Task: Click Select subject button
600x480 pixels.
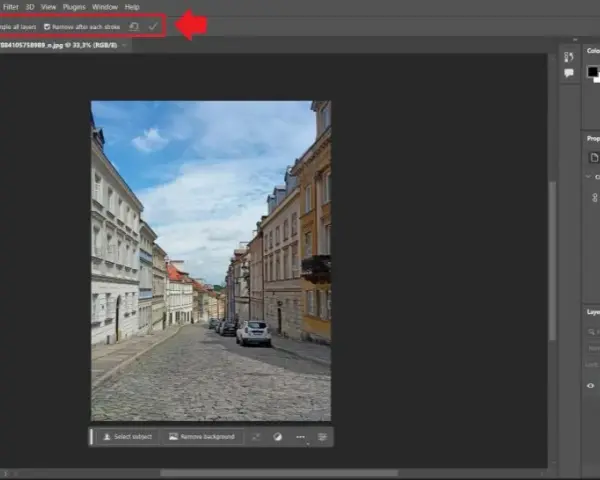Action: tap(128, 437)
